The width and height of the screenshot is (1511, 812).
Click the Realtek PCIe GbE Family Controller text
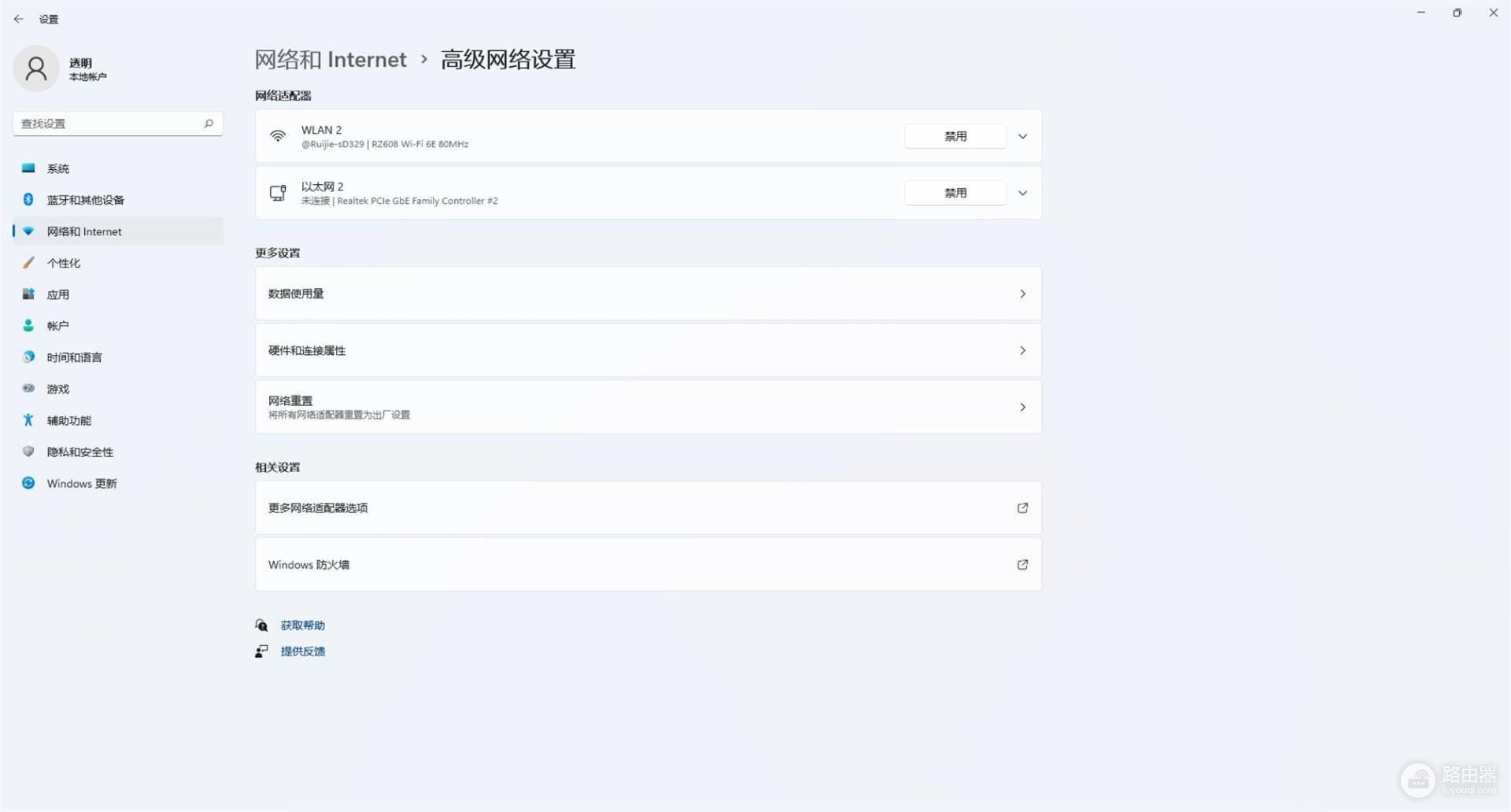[x=417, y=201]
